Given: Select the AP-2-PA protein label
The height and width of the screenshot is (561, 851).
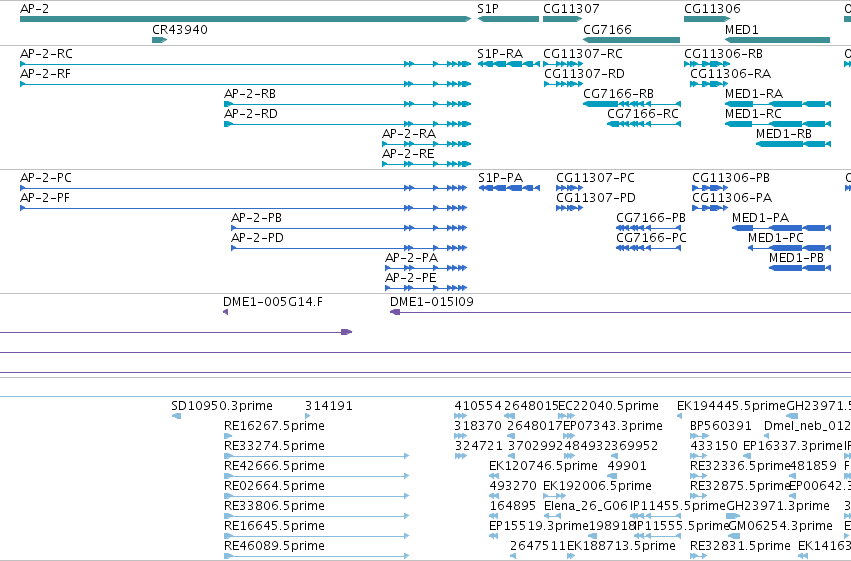Looking at the screenshot, I should pos(411,258).
